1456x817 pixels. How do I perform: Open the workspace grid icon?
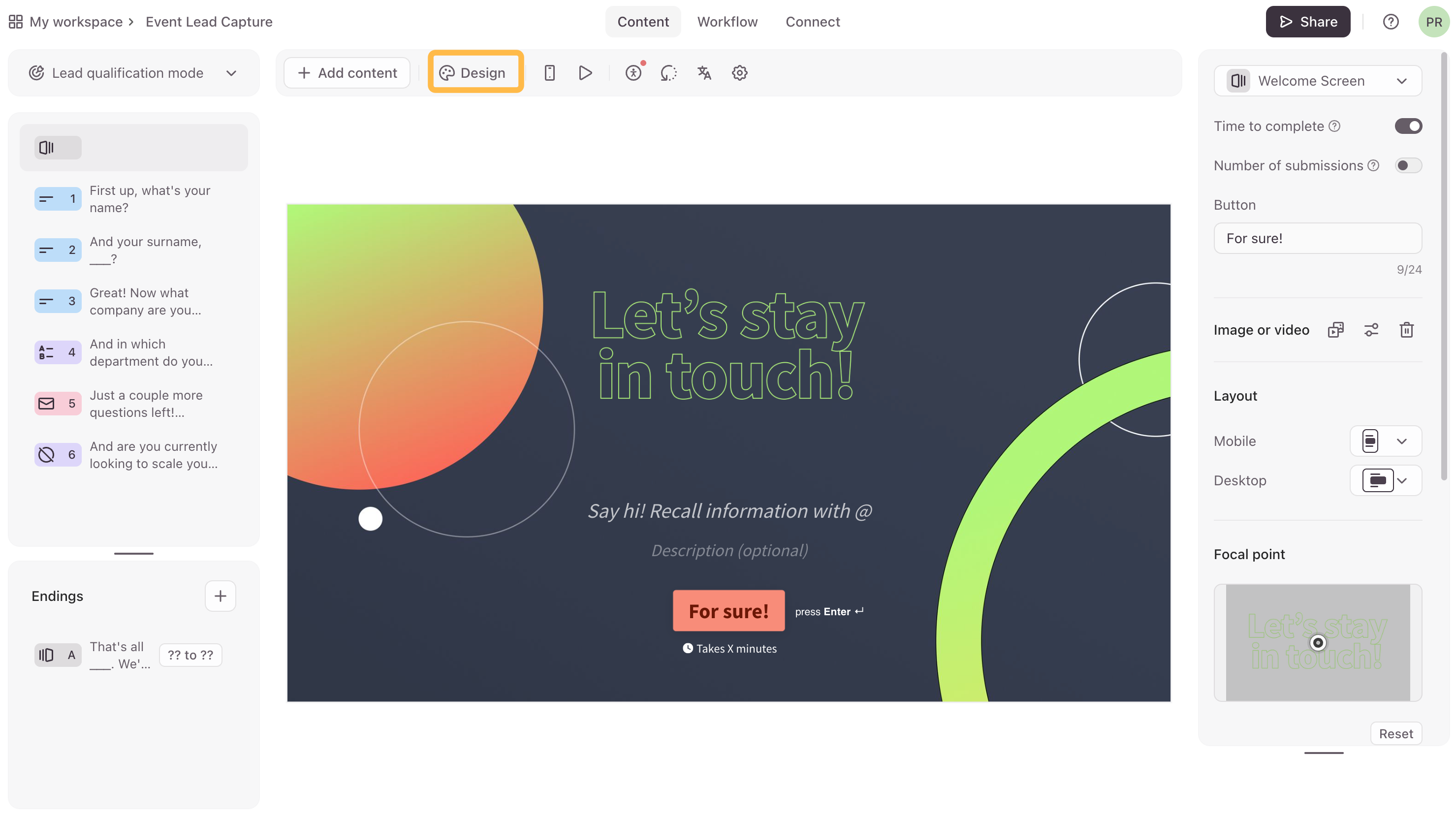(16, 22)
